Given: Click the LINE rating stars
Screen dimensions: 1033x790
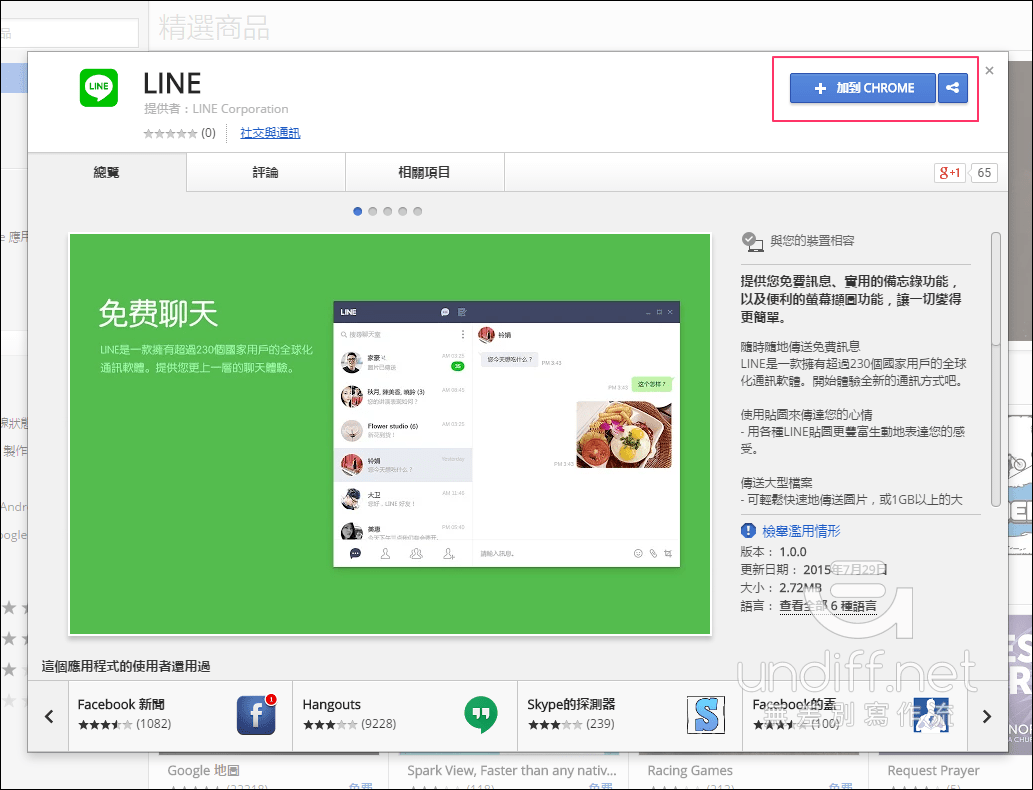Looking at the screenshot, I should (x=171, y=134).
